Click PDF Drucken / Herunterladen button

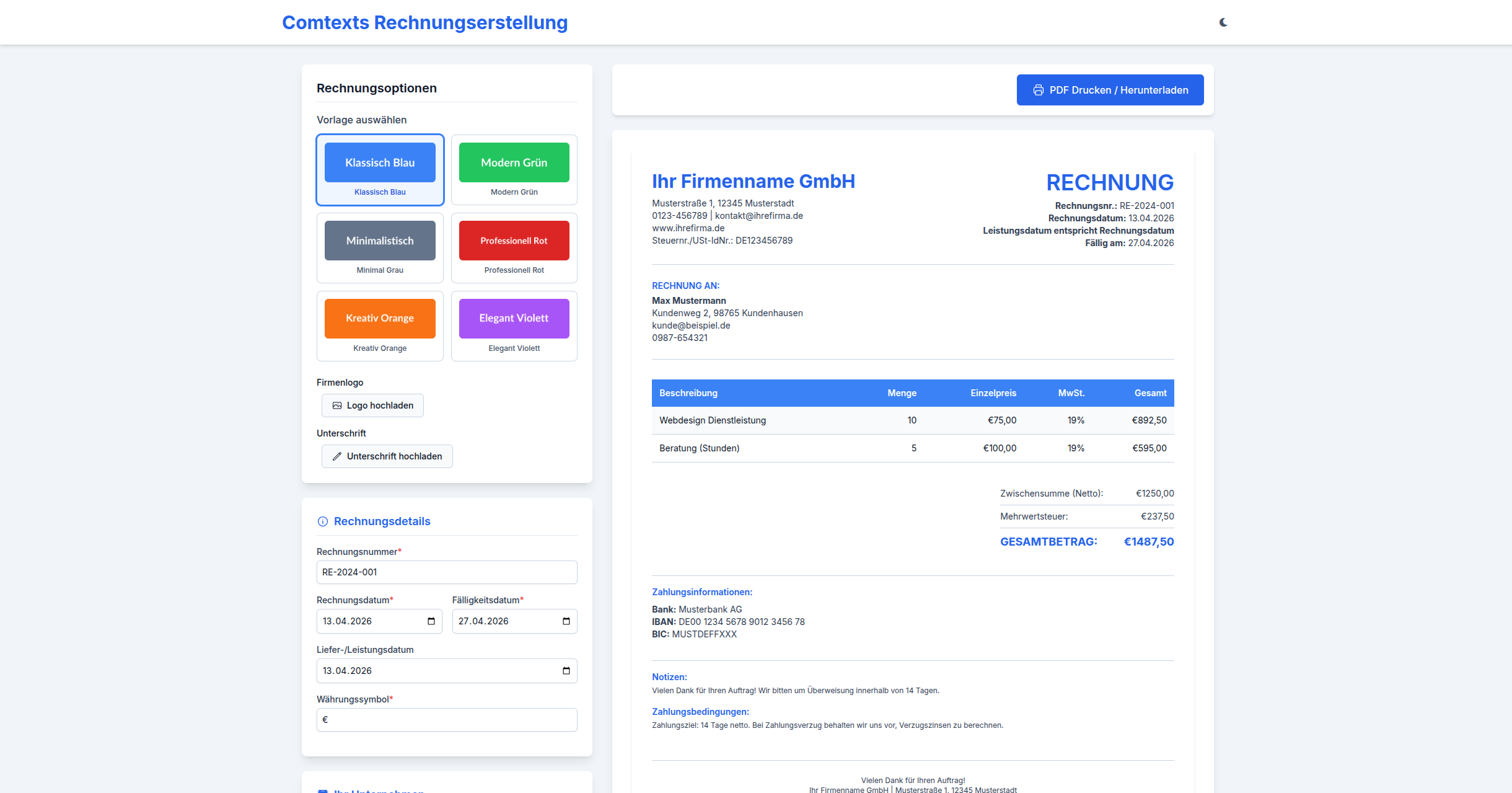(1110, 91)
